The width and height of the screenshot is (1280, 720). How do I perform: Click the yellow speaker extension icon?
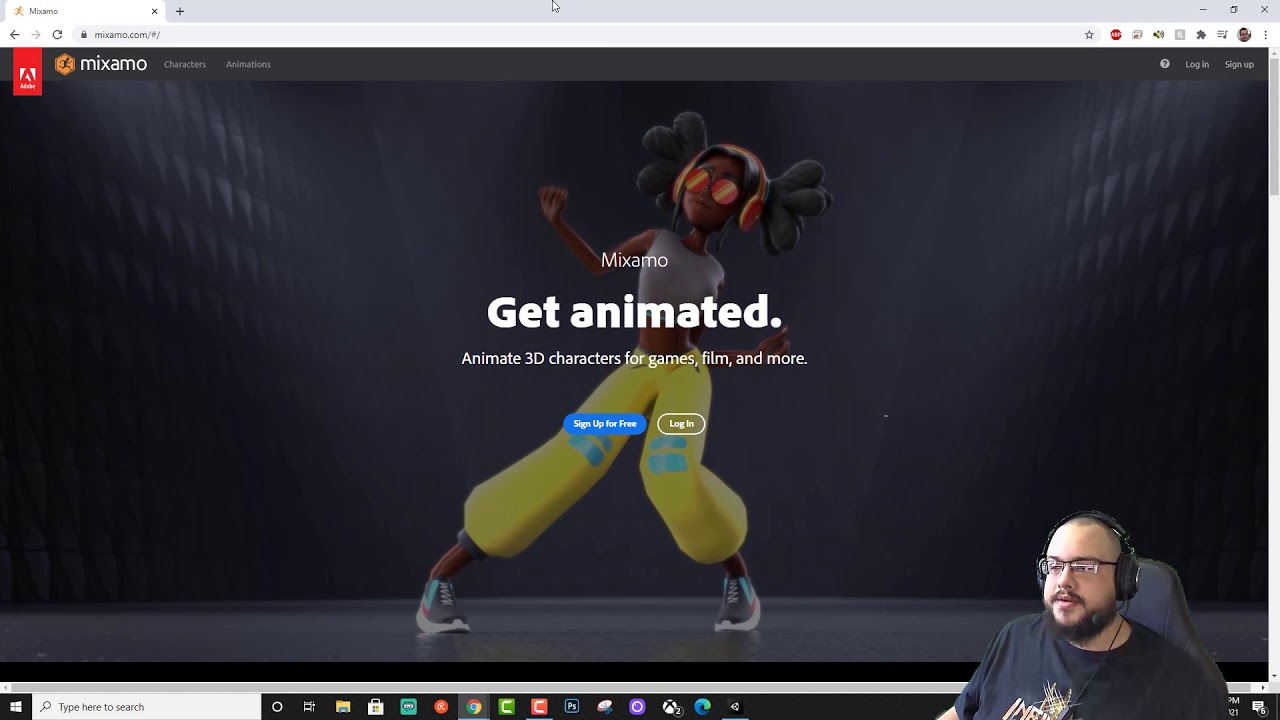[x=1158, y=34]
